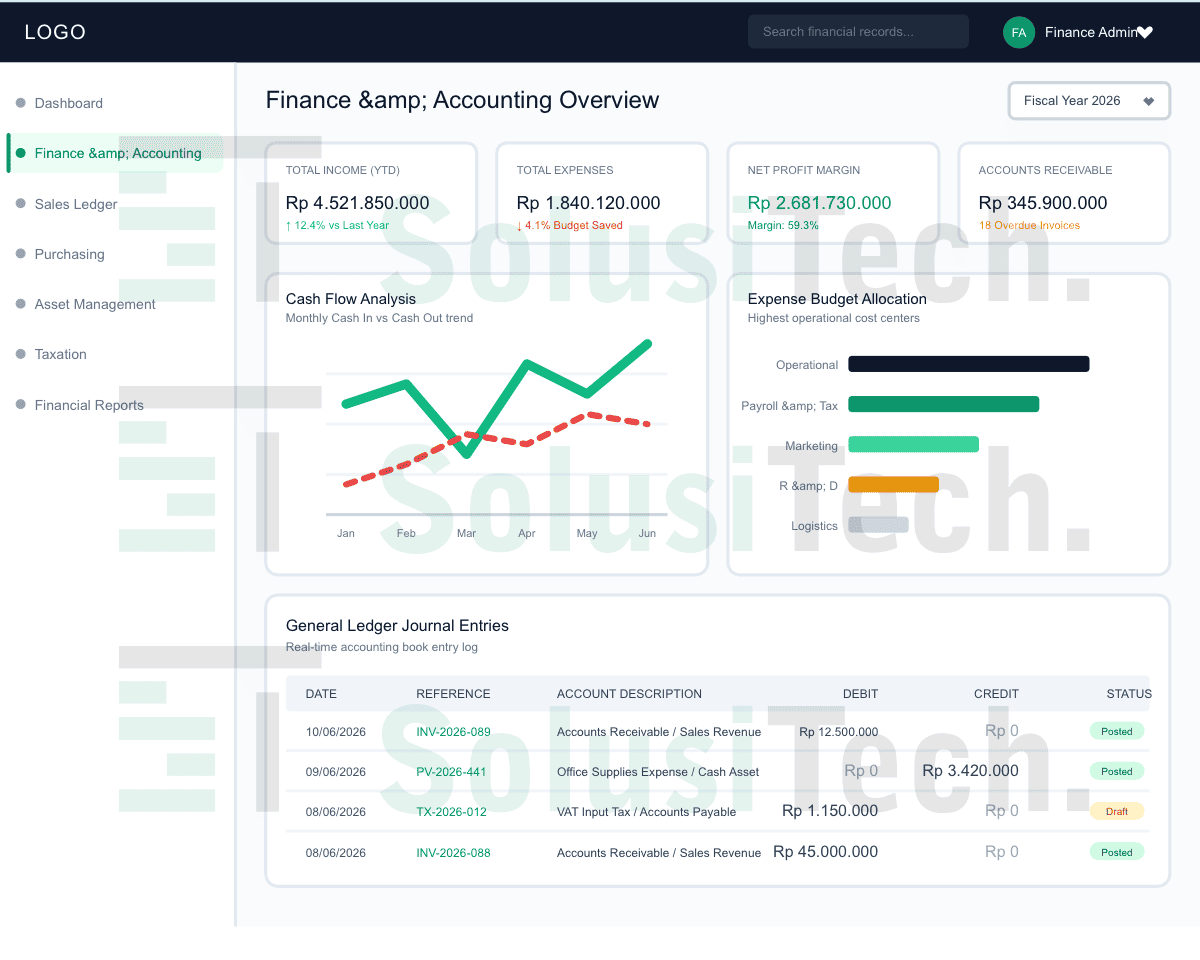Select Finance & Accounting sidebar item

(117, 153)
